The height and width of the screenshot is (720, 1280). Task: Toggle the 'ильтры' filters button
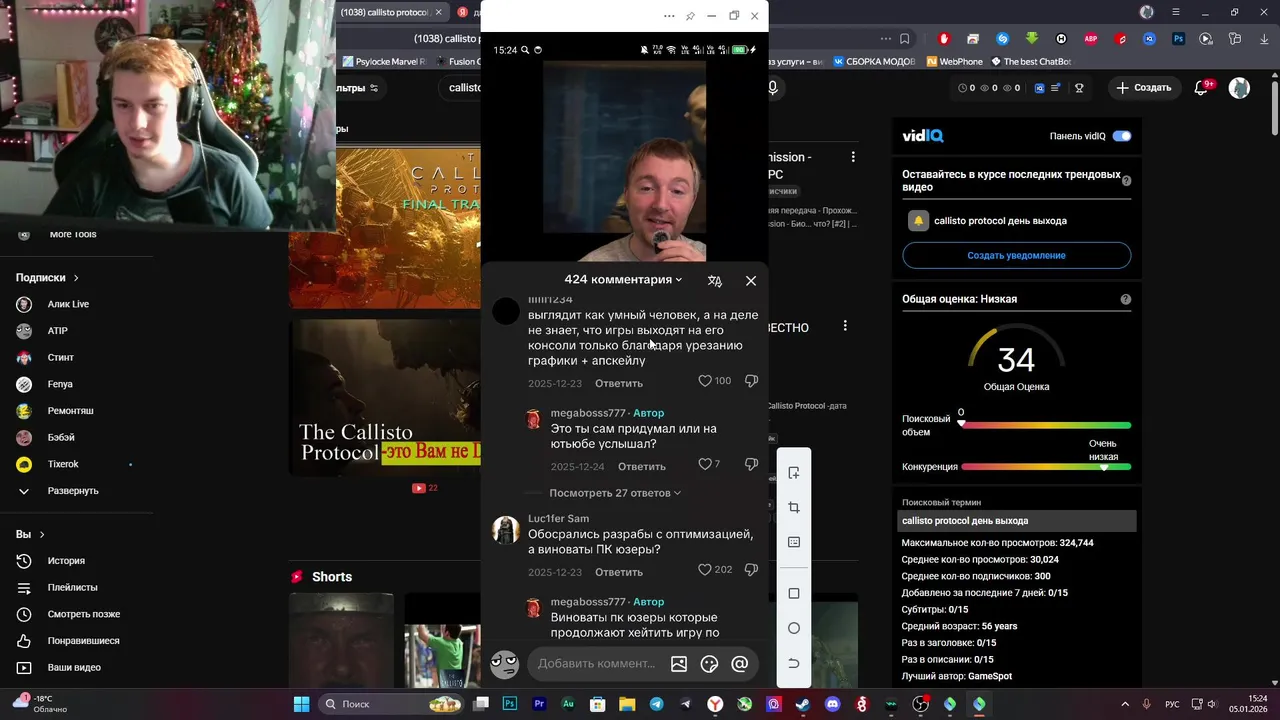tap(358, 88)
